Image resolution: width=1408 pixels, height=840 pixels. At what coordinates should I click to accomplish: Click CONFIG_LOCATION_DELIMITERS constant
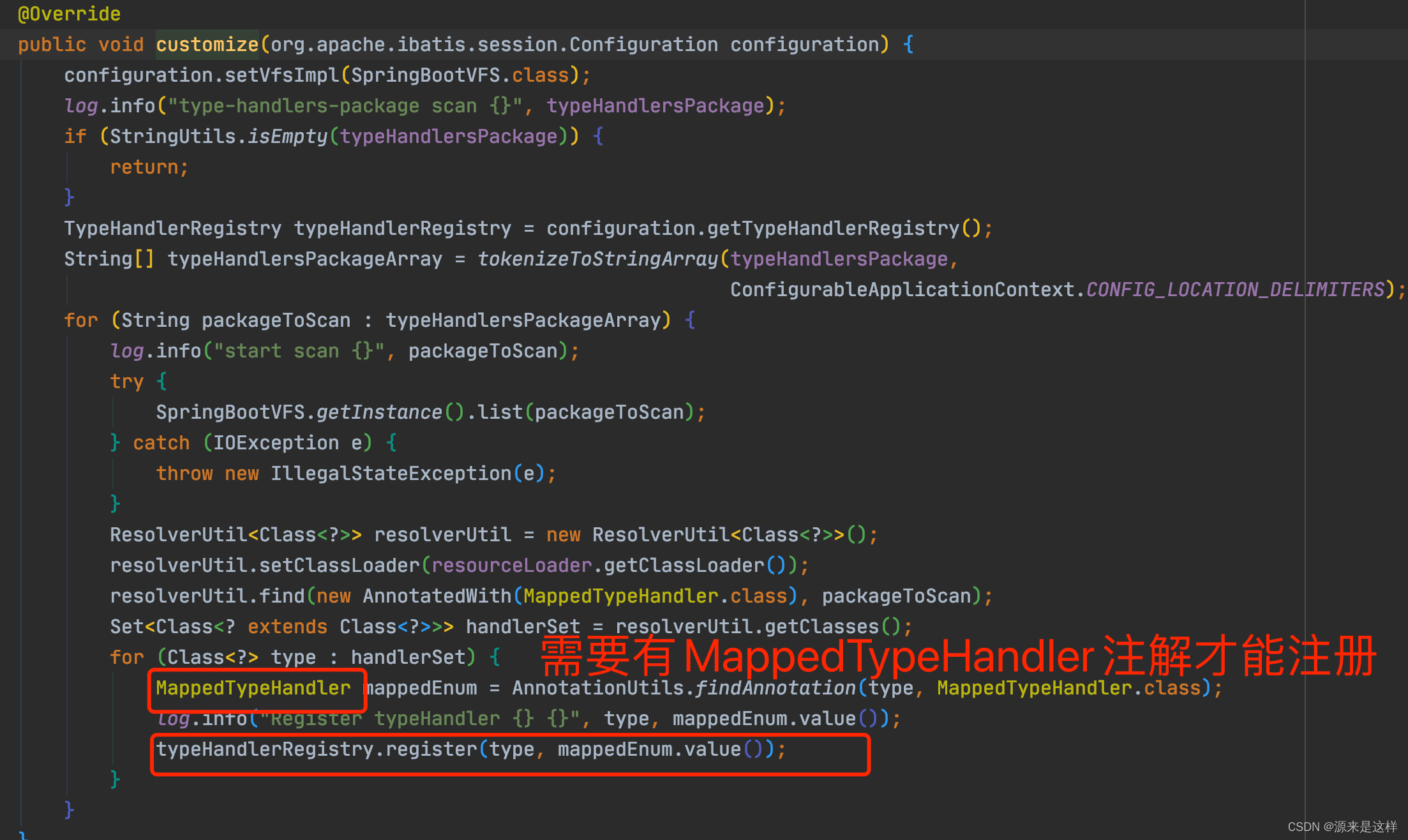pyautogui.click(x=1235, y=290)
